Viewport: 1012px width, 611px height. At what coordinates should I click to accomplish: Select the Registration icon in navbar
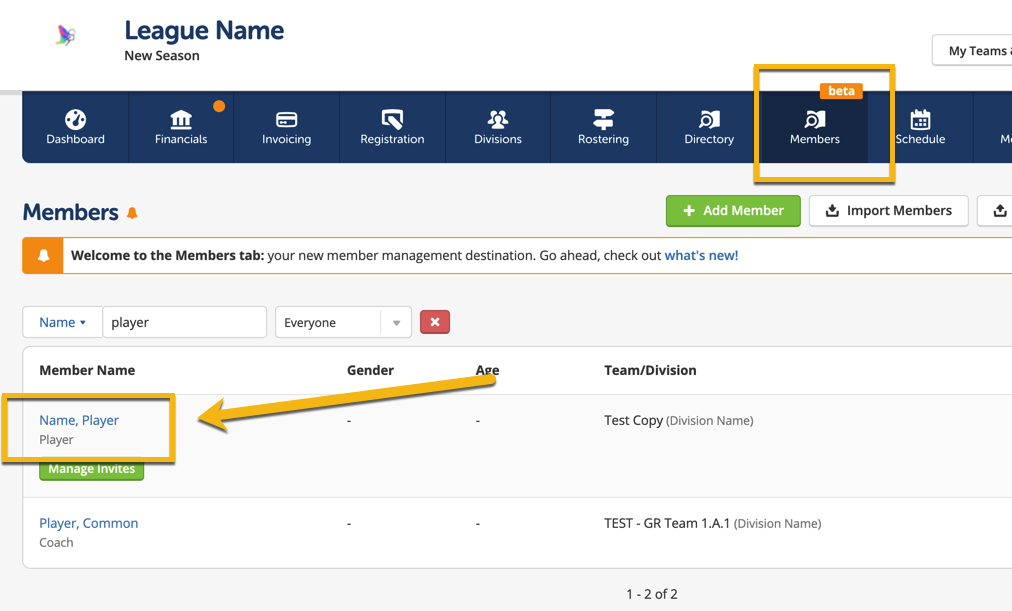point(392,120)
